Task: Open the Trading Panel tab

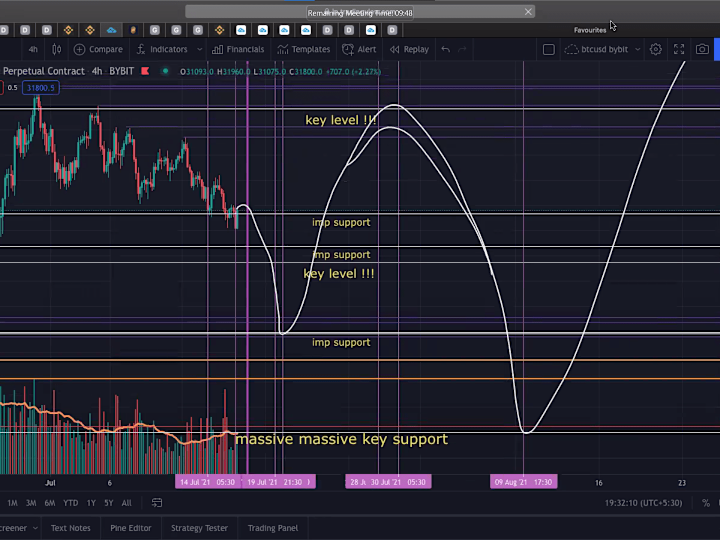Action: 273,528
